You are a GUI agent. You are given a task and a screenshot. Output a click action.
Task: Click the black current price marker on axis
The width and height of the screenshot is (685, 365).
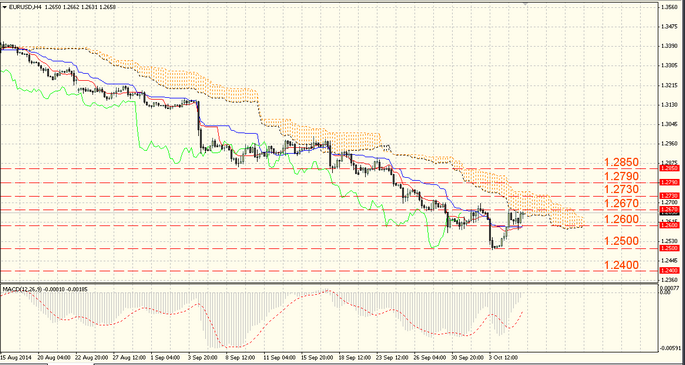[669, 214]
